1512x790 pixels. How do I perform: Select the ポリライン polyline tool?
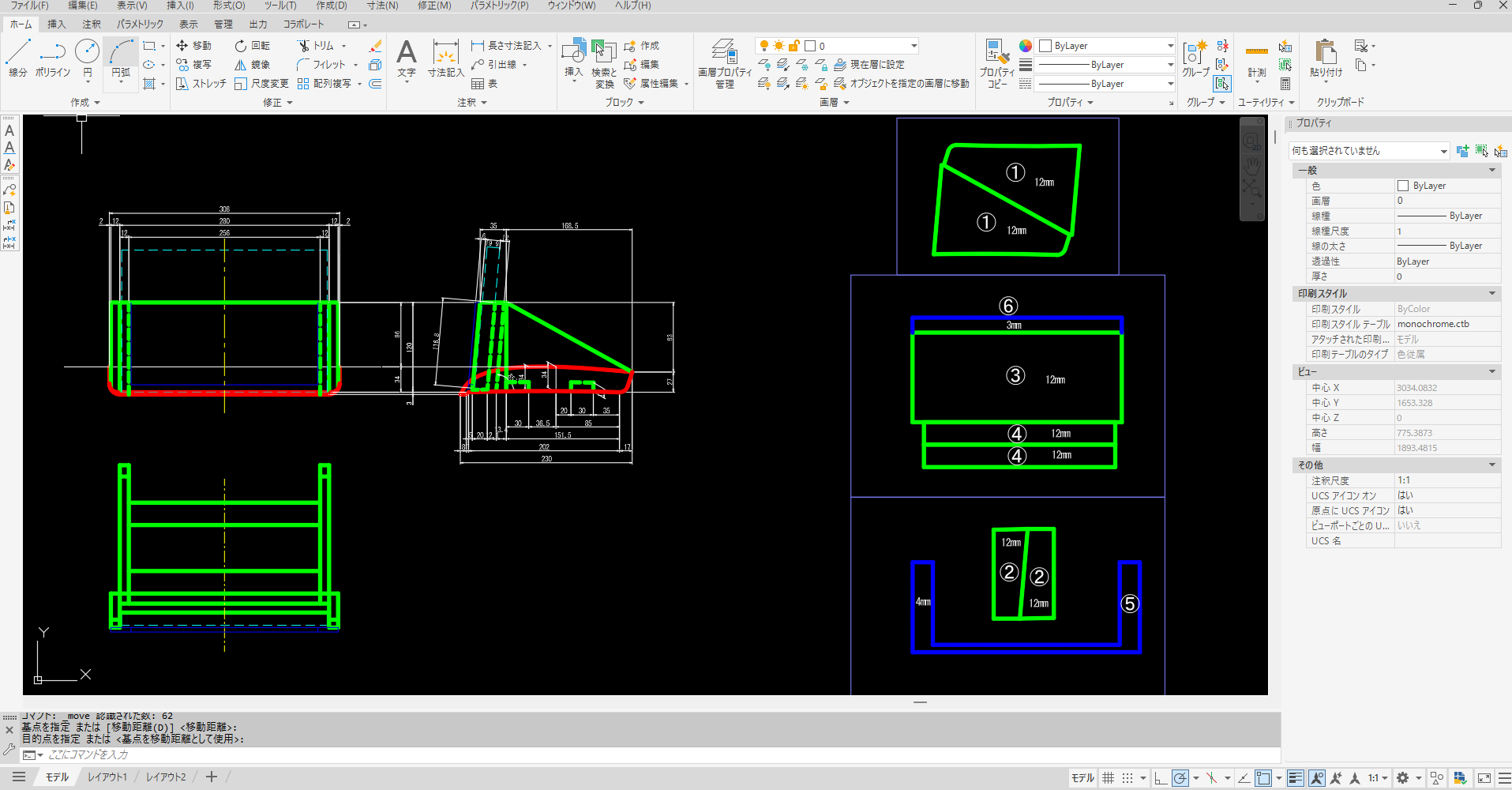52,58
